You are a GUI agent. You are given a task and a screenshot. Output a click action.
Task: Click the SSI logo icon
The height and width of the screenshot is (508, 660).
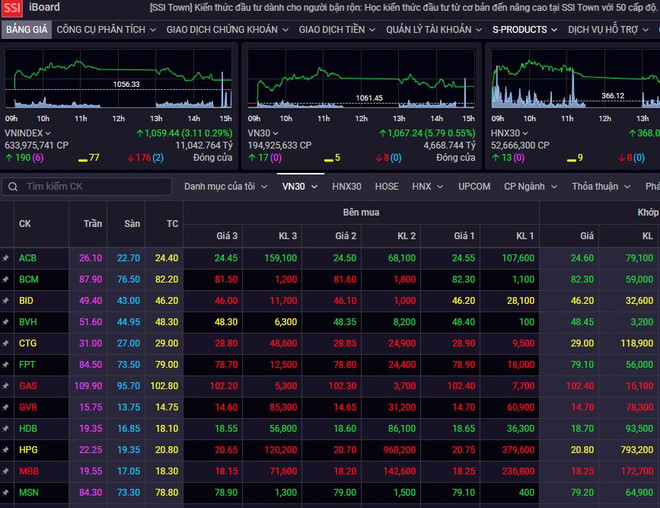[12, 8]
